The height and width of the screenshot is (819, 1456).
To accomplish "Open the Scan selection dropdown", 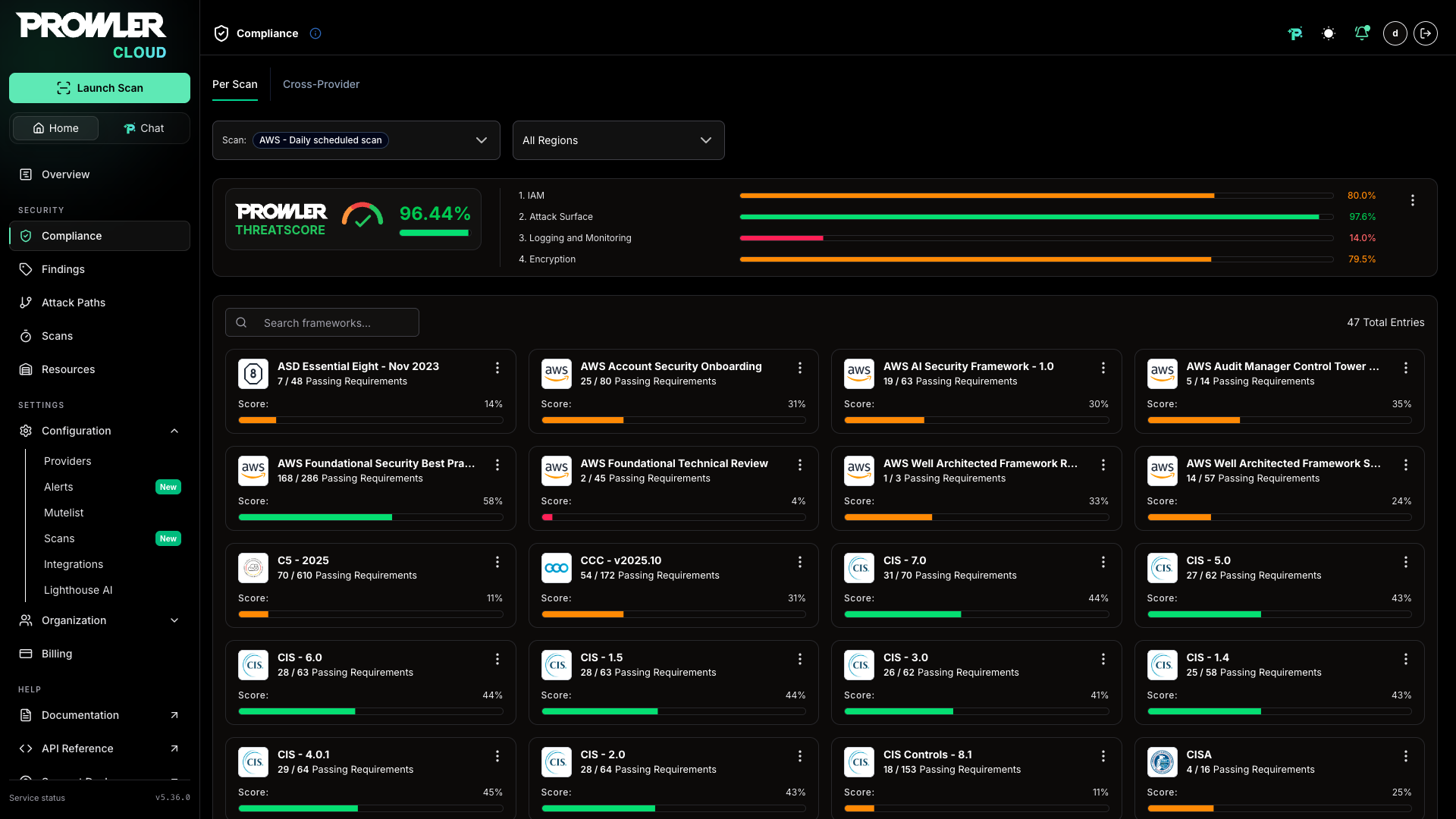I will pyautogui.click(x=356, y=140).
